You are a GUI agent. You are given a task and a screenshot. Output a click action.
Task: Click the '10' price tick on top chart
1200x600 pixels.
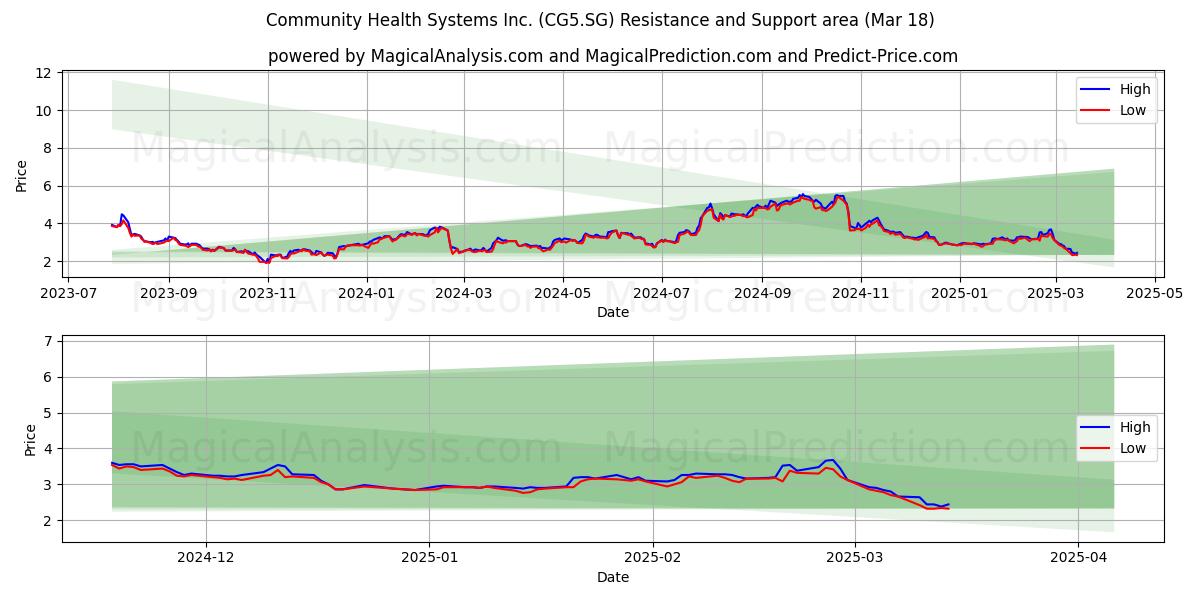coord(45,110)
